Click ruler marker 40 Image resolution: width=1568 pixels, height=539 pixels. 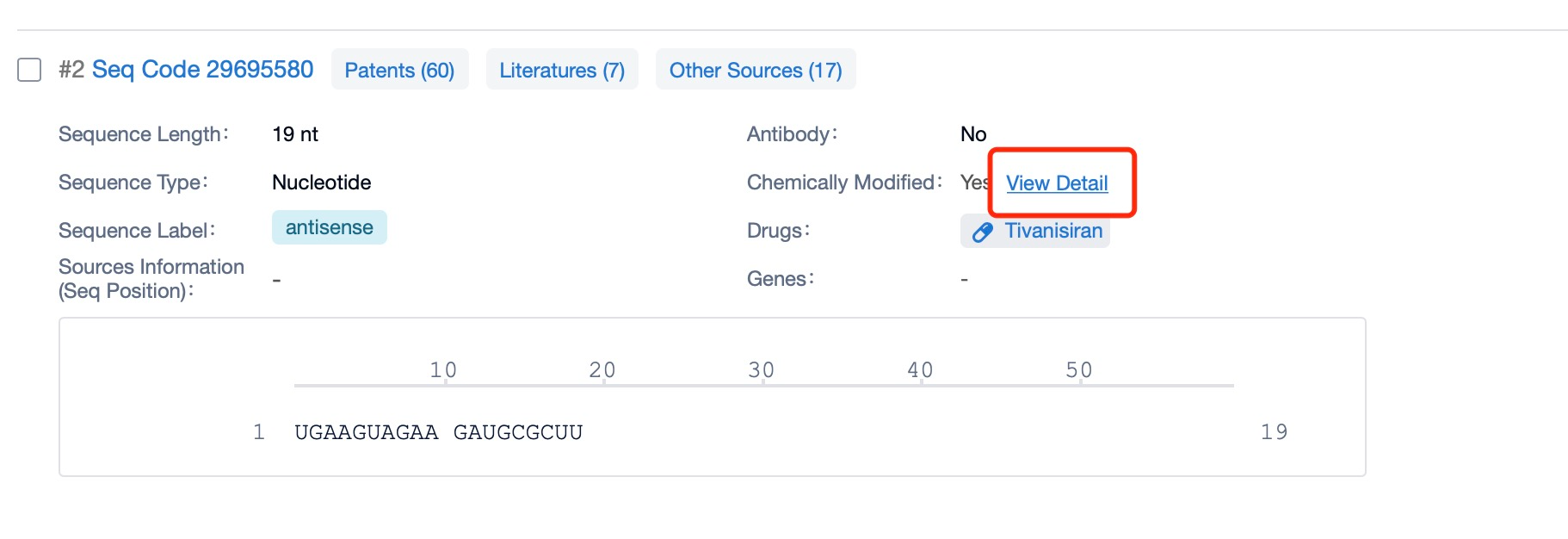point(920,370)
